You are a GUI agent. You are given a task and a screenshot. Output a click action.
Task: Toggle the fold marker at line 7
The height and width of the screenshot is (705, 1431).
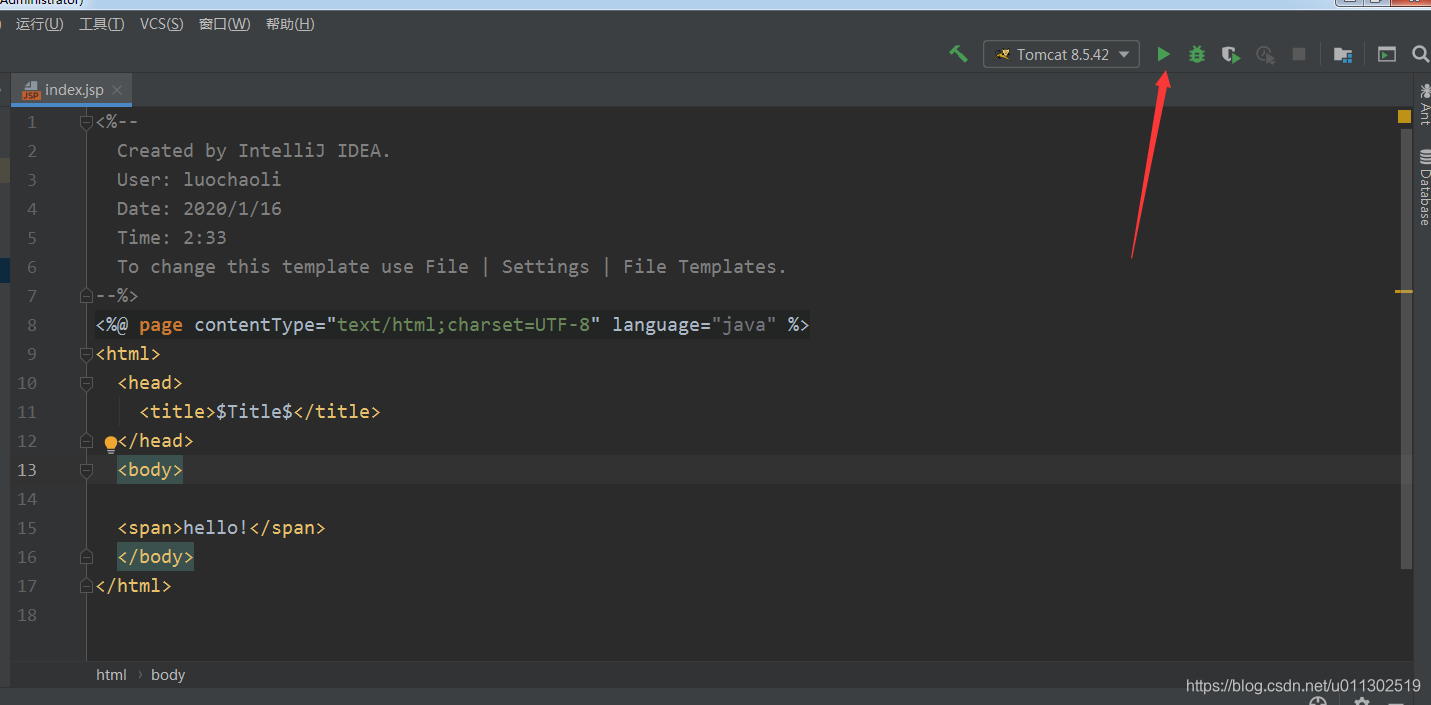[87, 296]
